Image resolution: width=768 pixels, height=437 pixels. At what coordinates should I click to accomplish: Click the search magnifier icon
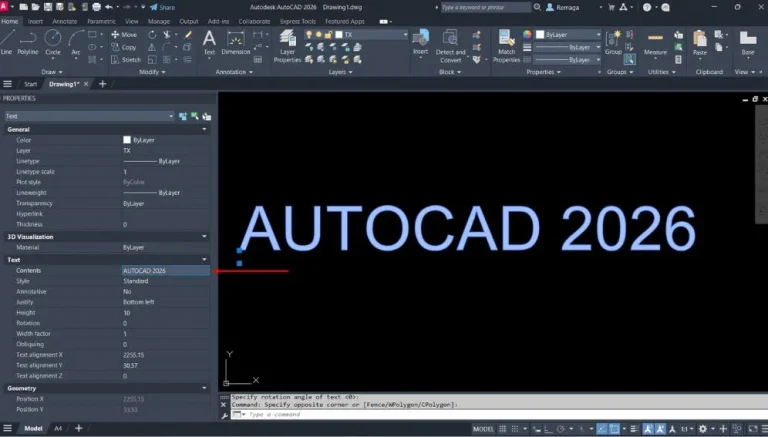point(537,7)
